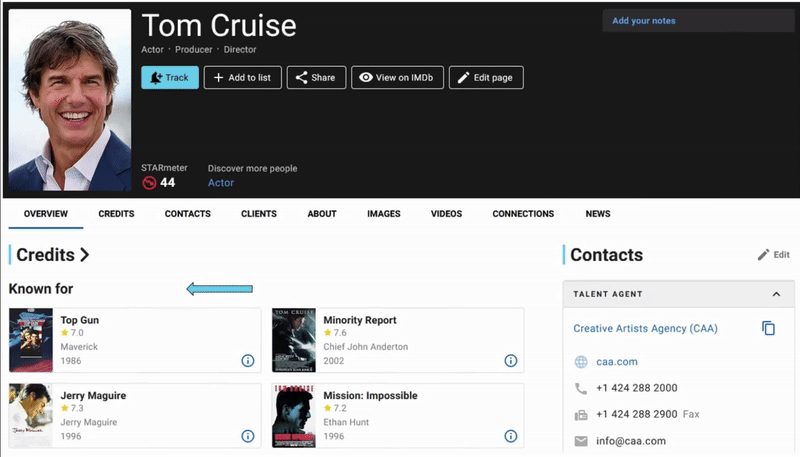Image resolution: width=800 pixels, height=457 pixels.
Task: Visit the caa.com website link
Action: (617, 362)
